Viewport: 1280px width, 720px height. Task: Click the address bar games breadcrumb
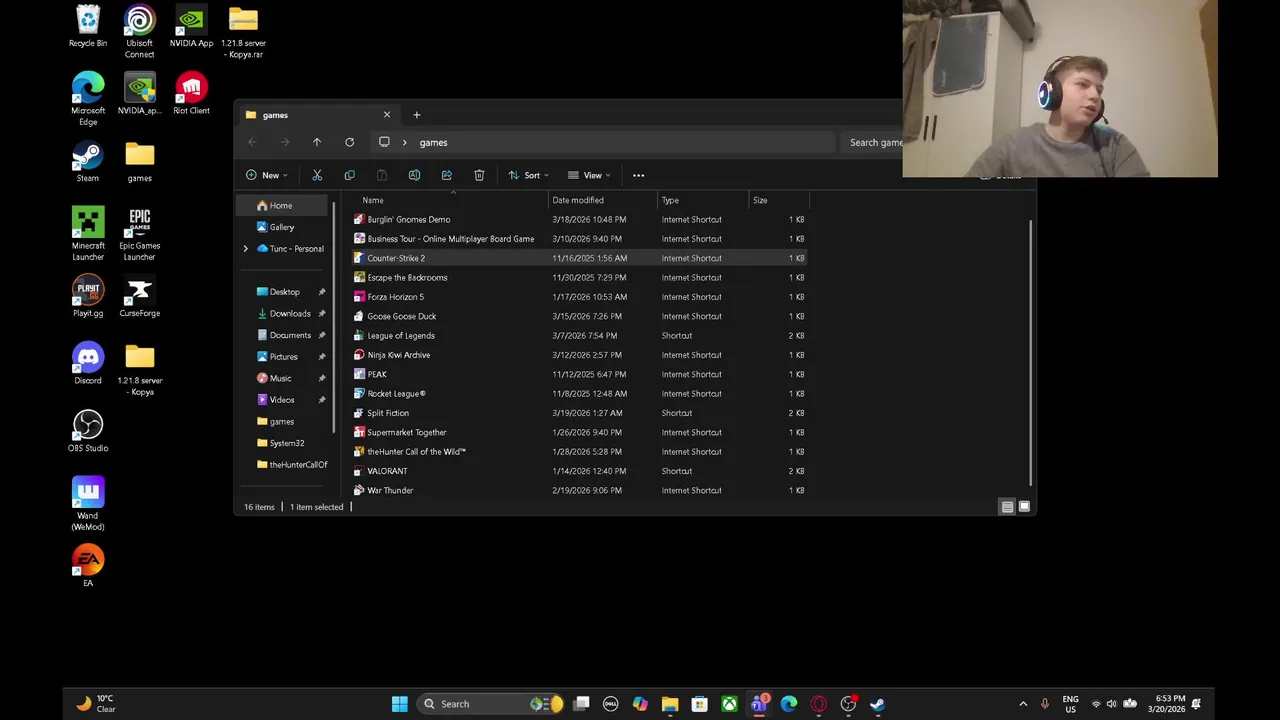point(433,142)
